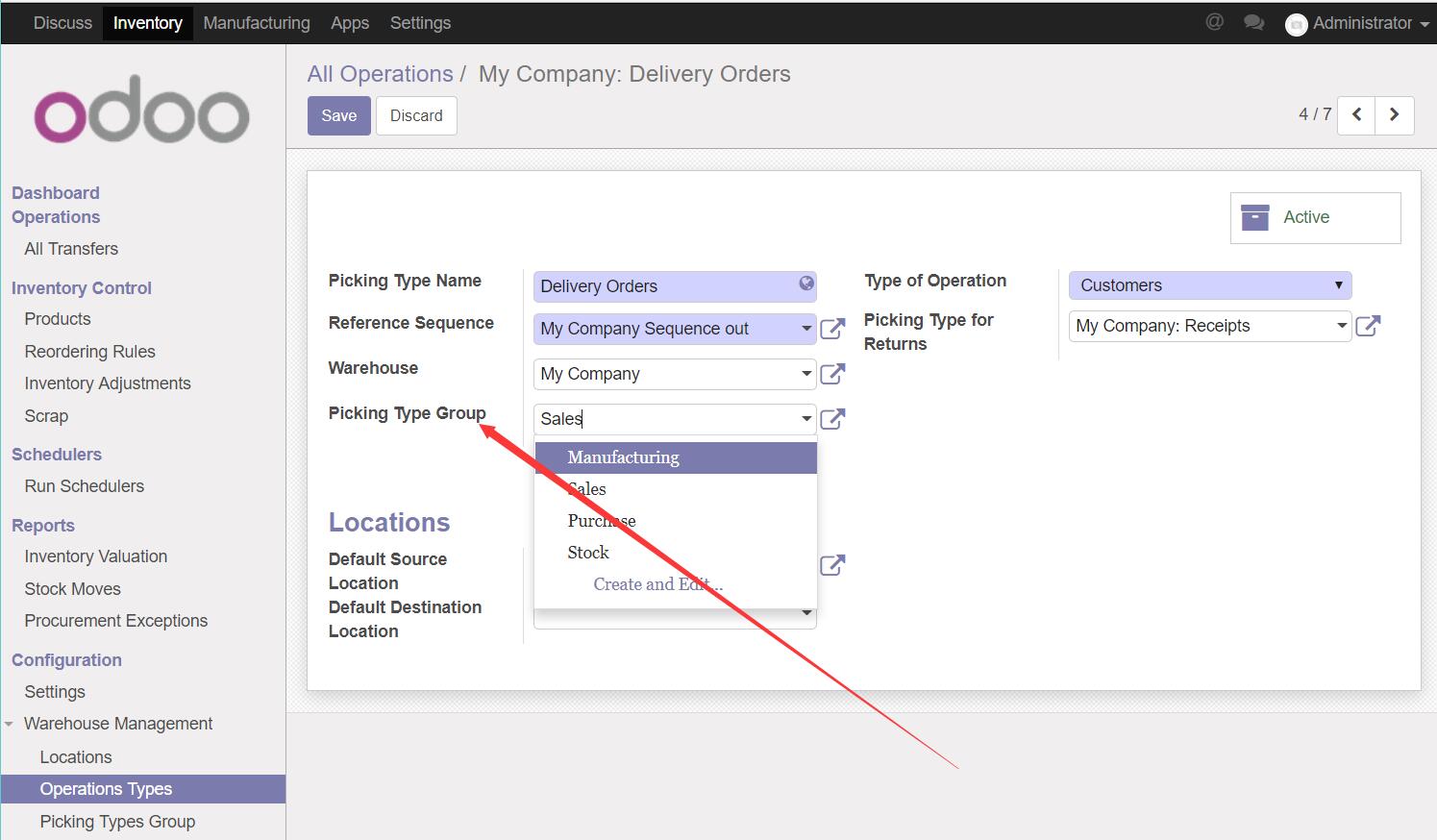Open the Inventory top menu
This screenshot has width=1437, height=840.
click(x=147, y=23)
